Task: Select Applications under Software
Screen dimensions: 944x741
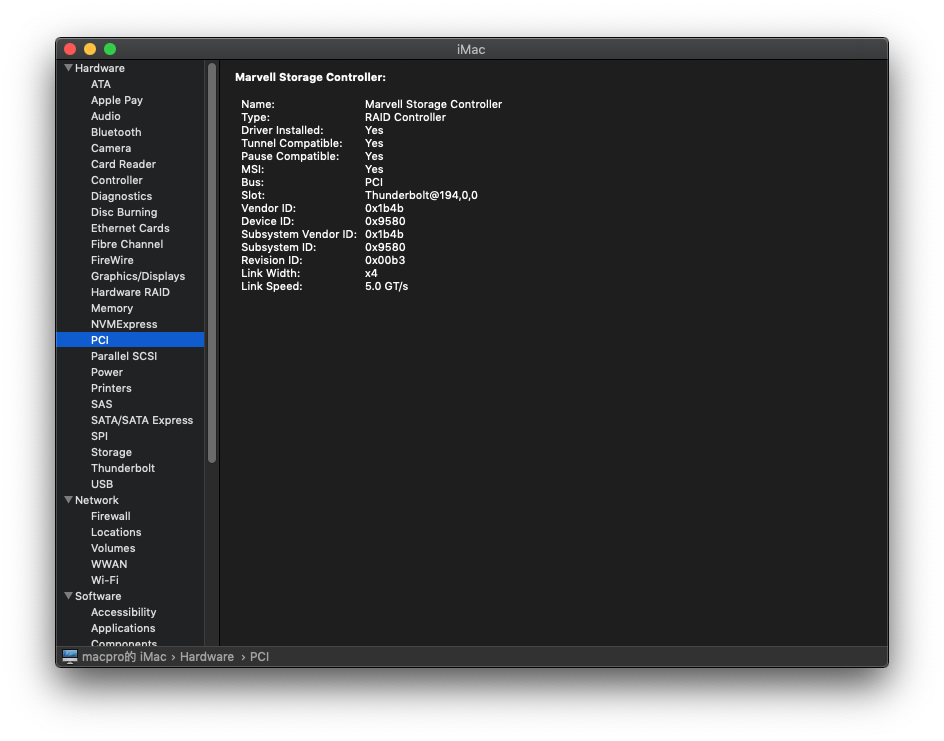Action: 123,628
